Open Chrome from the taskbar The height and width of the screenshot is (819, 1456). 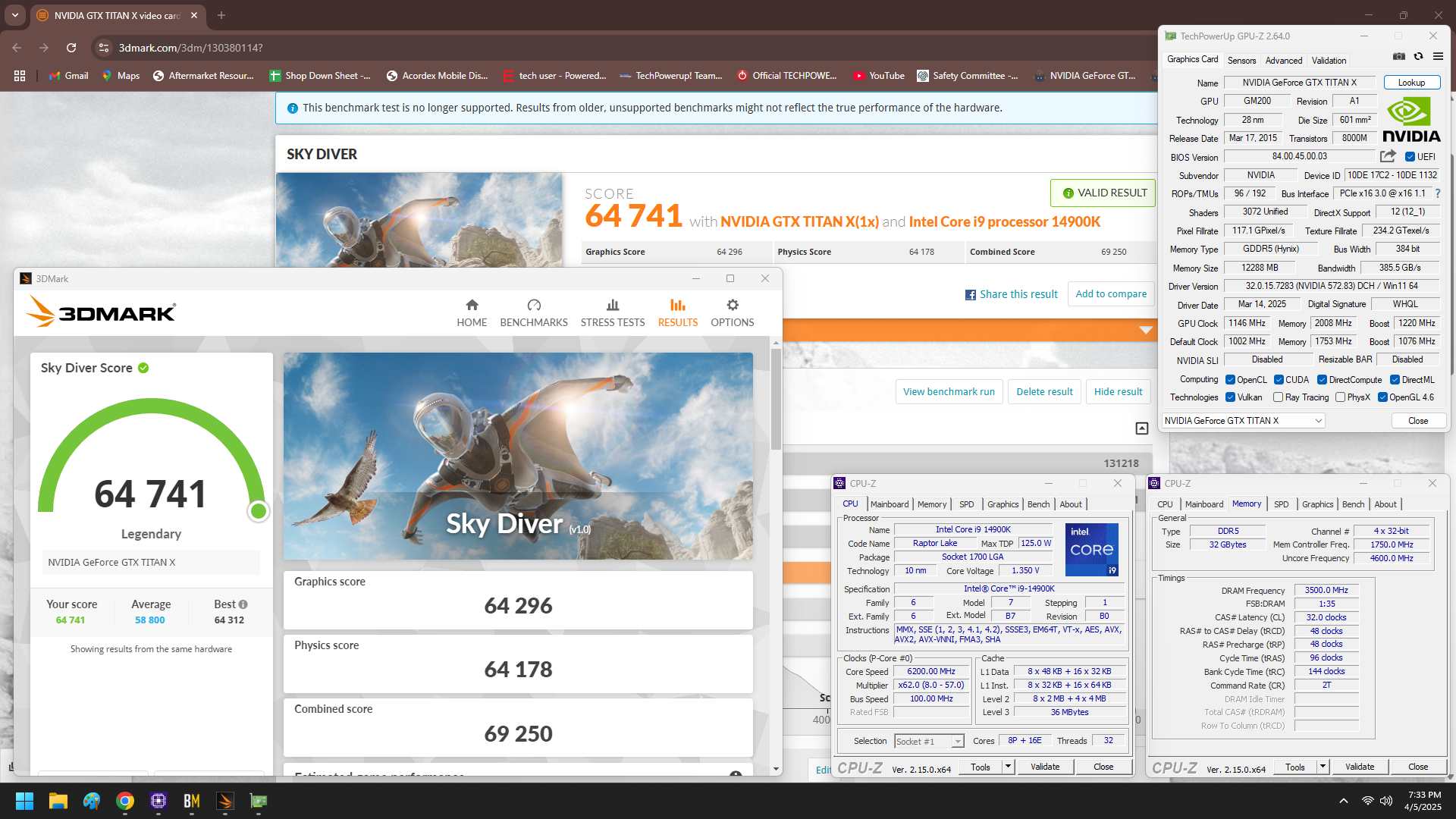tap(125, 801)
